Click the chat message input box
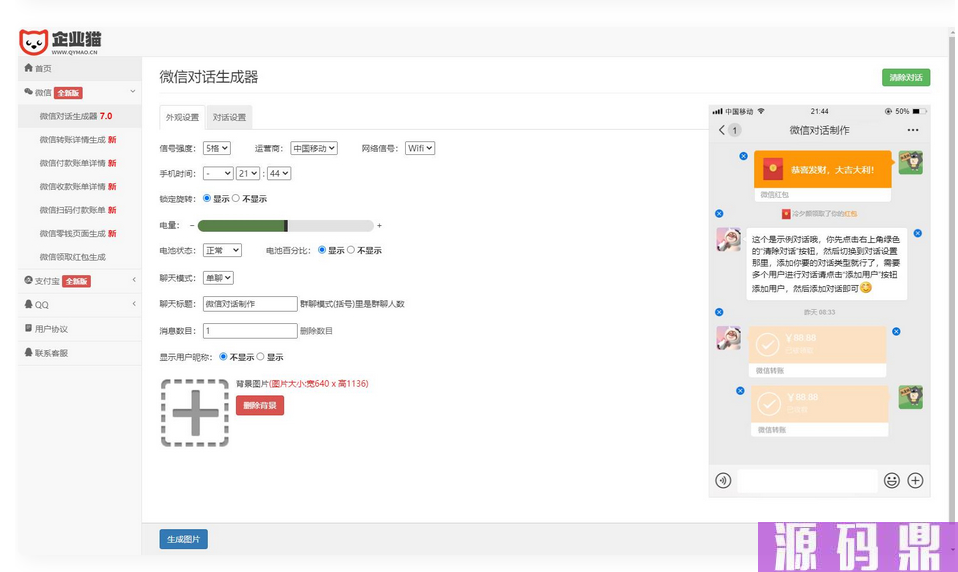This screenshot has width=958, height=572. coord(807,480)
